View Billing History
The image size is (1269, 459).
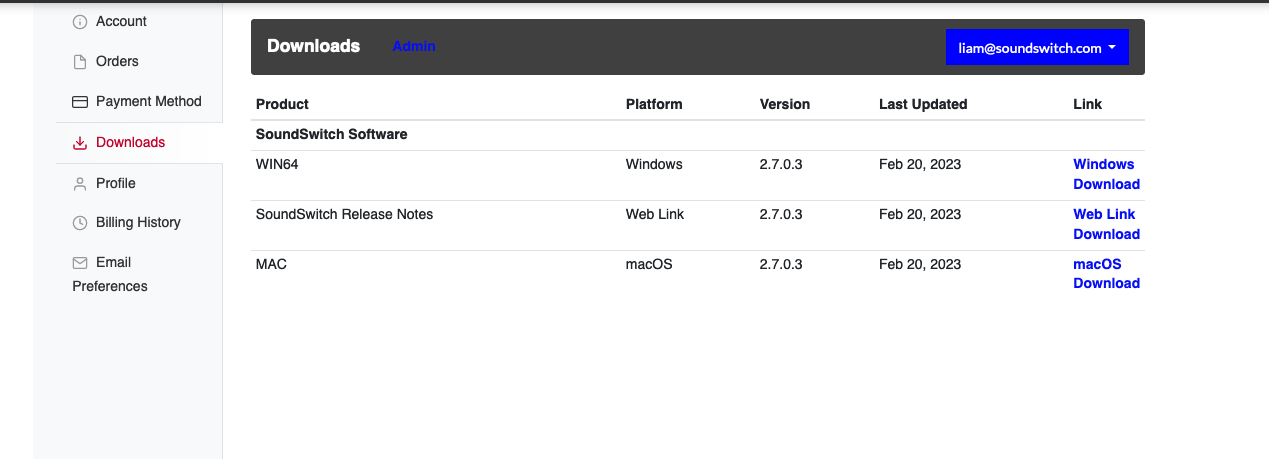pyautogui.click(x=139, y=222)
